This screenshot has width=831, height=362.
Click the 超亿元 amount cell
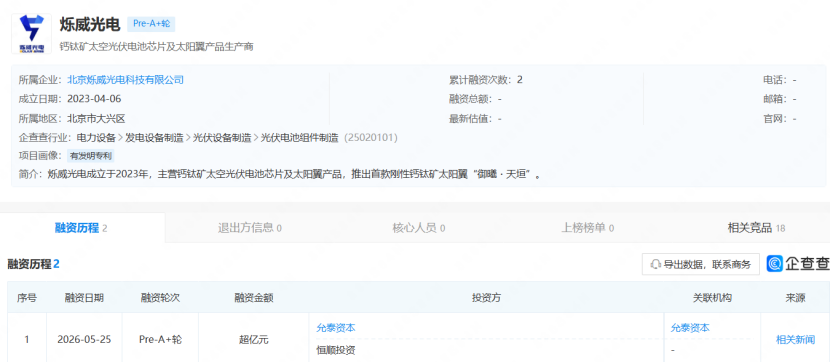coord(253,339)
